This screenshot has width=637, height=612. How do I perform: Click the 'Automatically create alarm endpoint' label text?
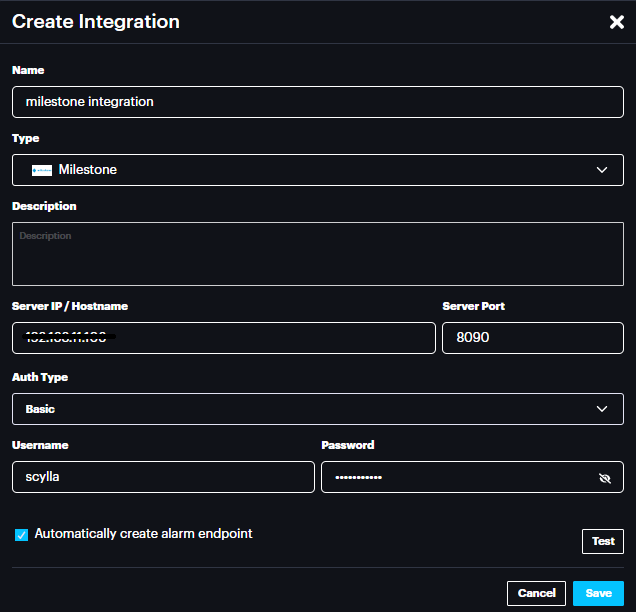click(x=143, y=534)
